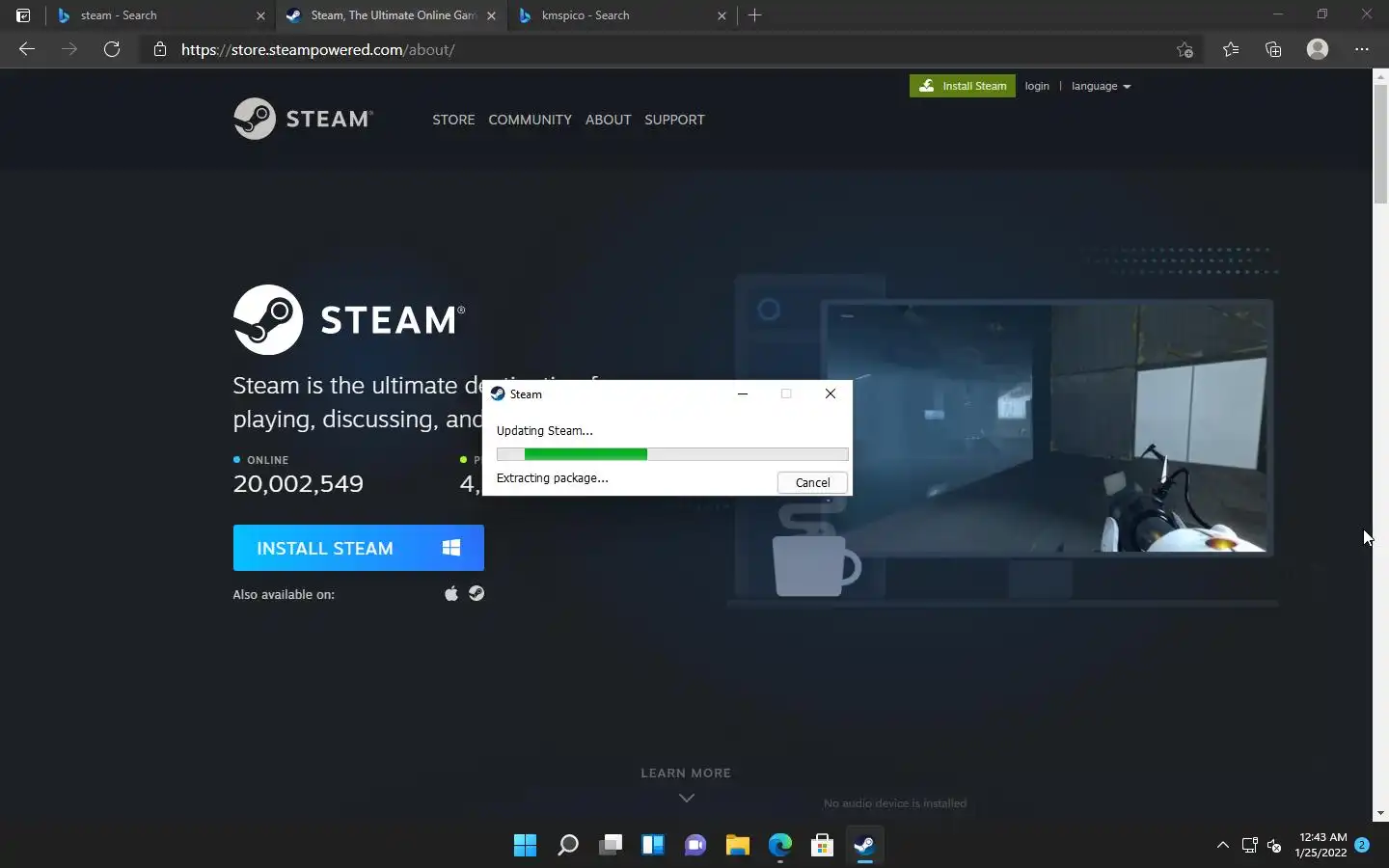1389x868 pixels.
Task: Click the Updating Steam progress bar
Action: point(672,454)
